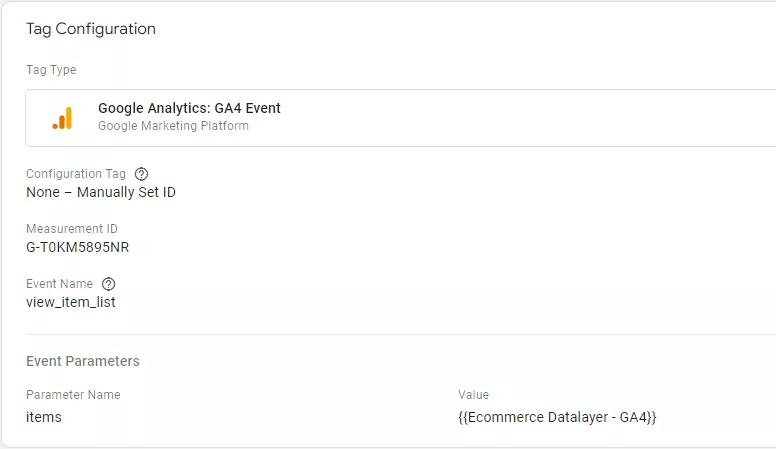776x449 pixels.
Task: Select the None – Manually Set ID value
Action: (101, 192)
